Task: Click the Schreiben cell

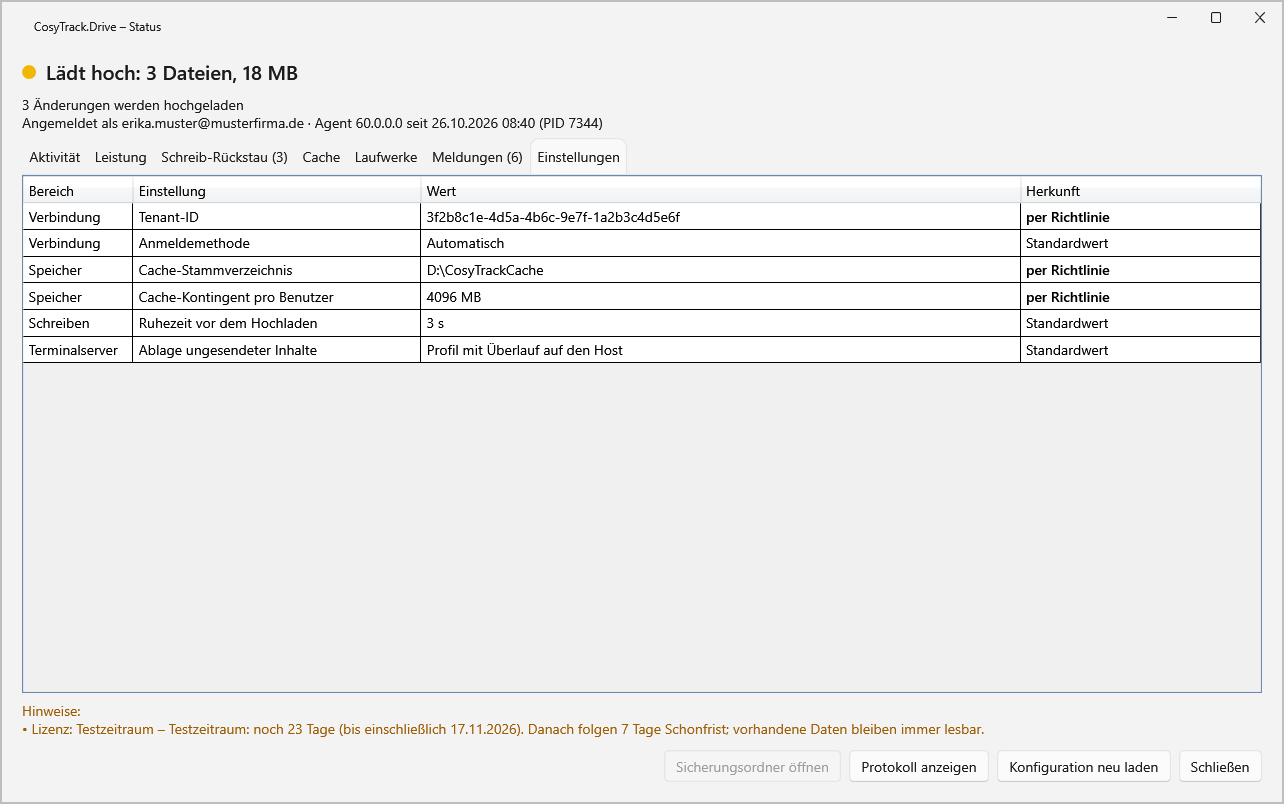Action: [78, 323]
